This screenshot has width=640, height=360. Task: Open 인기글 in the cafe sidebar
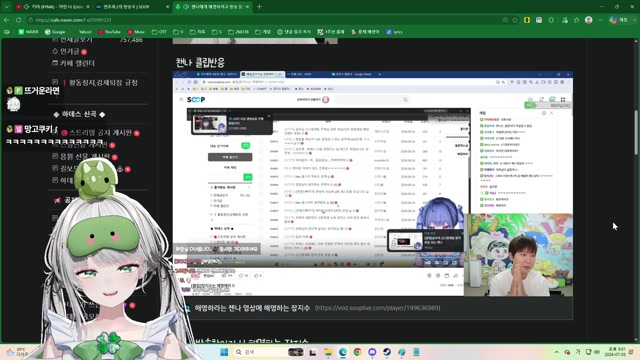(x=69, y=51)
